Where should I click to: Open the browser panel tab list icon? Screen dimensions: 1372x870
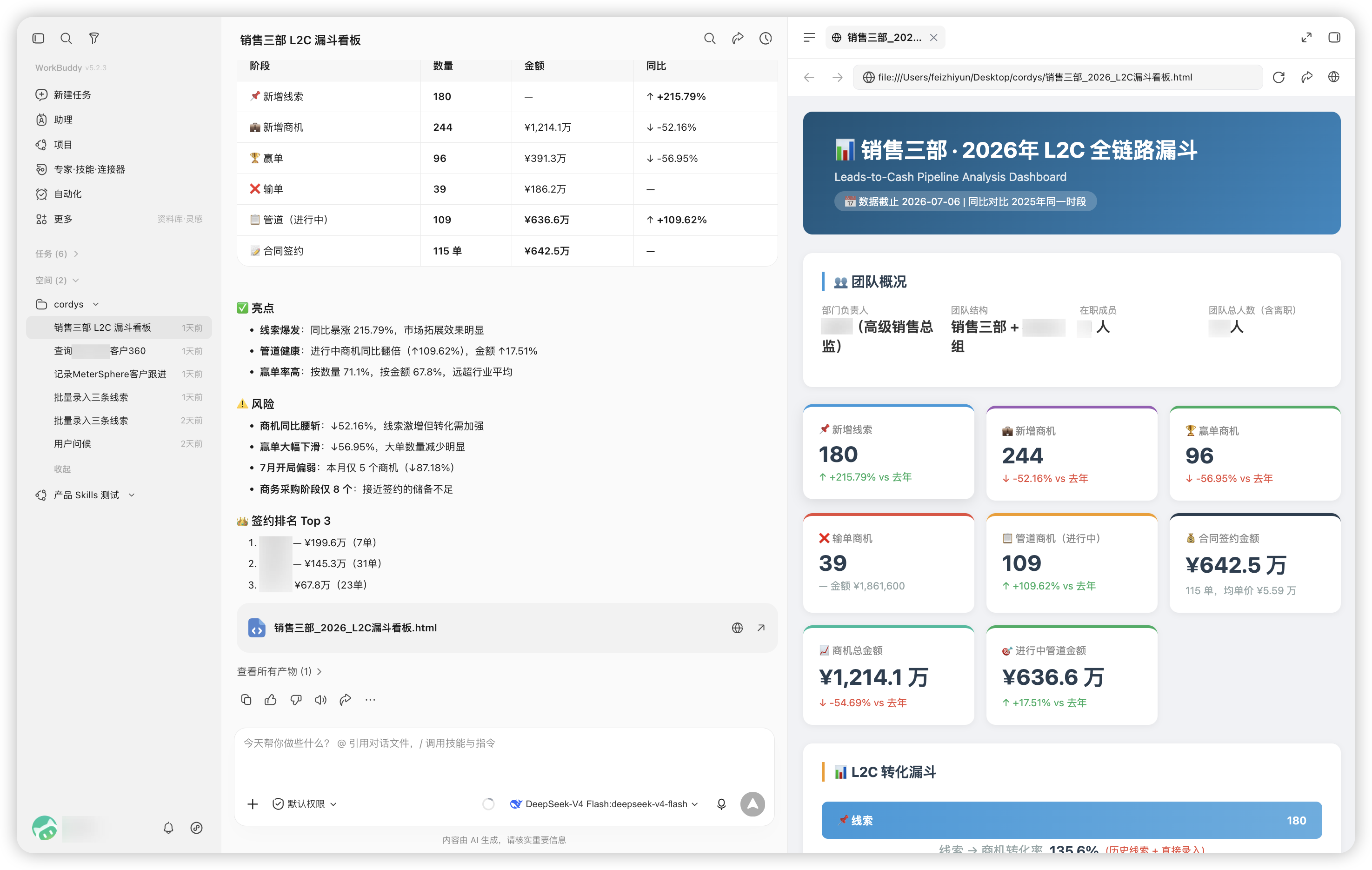point(809,38)
